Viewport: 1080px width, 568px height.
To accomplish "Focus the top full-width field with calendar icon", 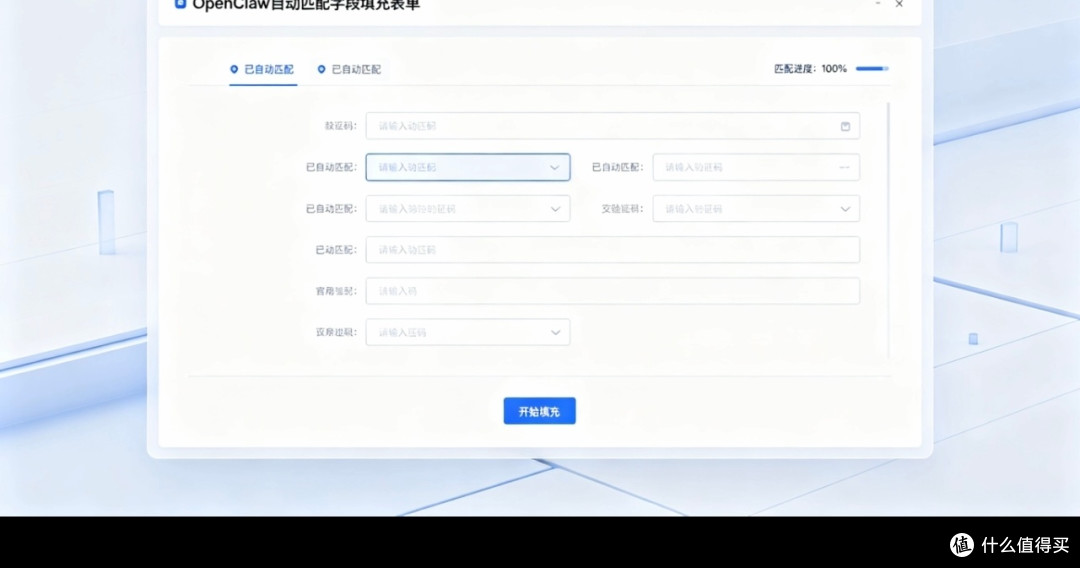I will pos(612,126).
